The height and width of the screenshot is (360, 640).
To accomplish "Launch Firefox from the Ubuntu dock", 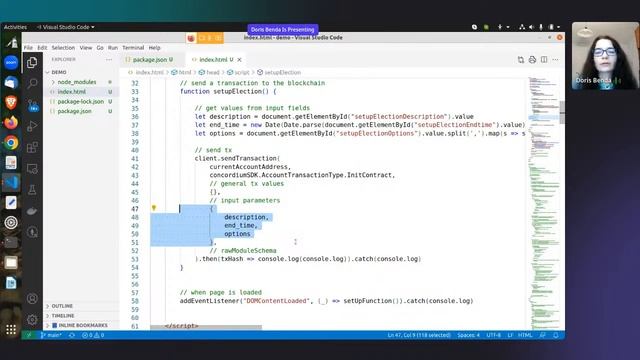I will click(11, 122).
